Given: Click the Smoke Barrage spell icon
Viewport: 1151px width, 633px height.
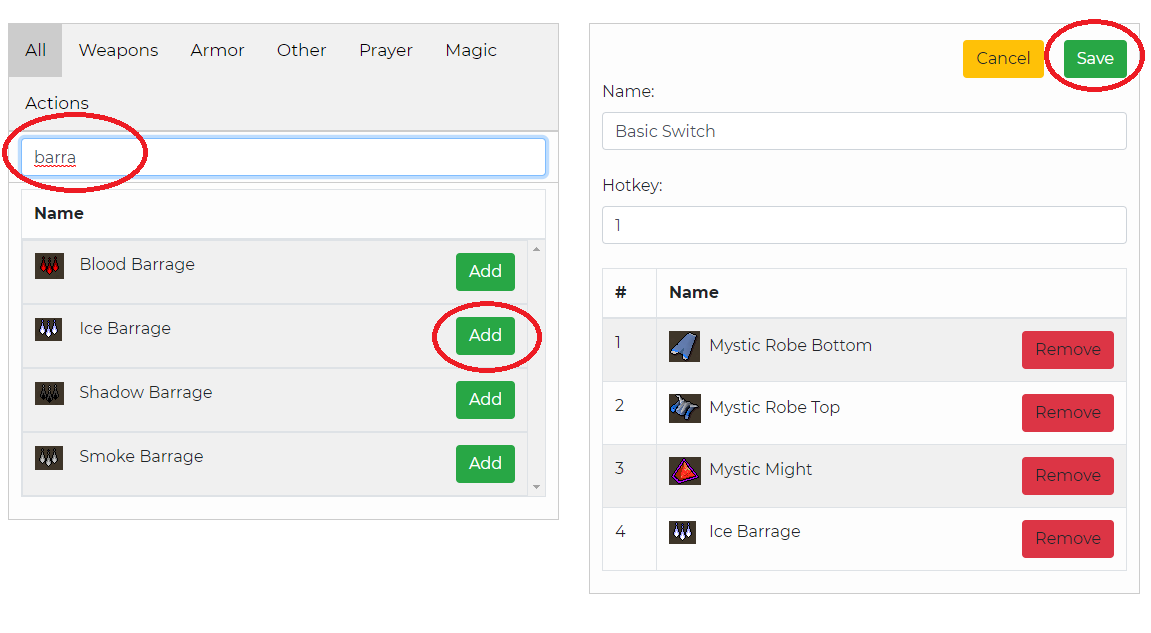Looking at the screenshot, I should click(49, 457).
